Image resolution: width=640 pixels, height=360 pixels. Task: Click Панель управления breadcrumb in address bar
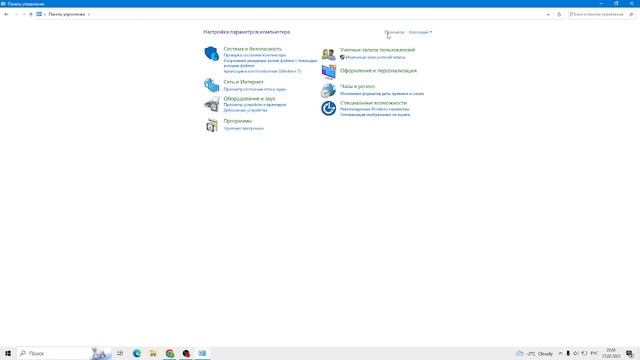click(67, 14)
